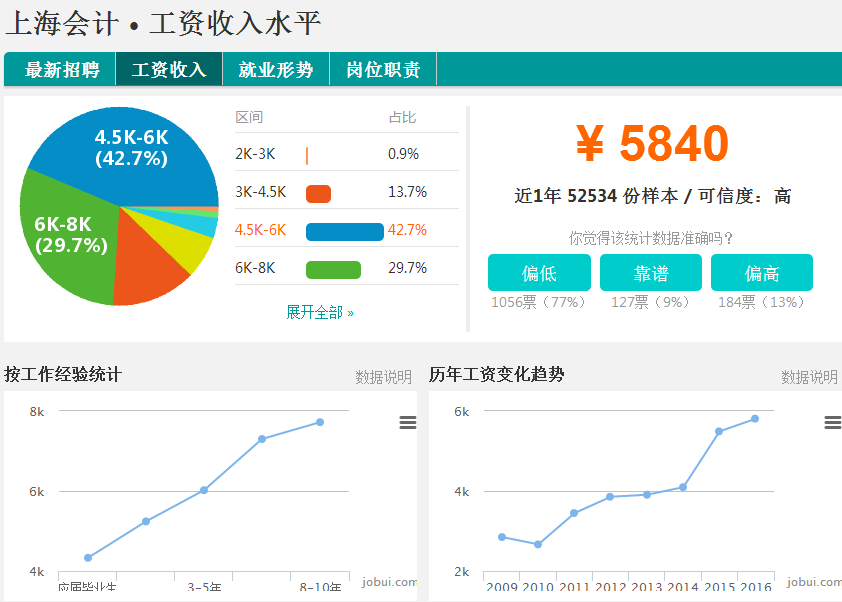Viewport: 842px width, 602px height.
Task: Click jobui.com credit under experience chart
Action: [x=389, y=582]
